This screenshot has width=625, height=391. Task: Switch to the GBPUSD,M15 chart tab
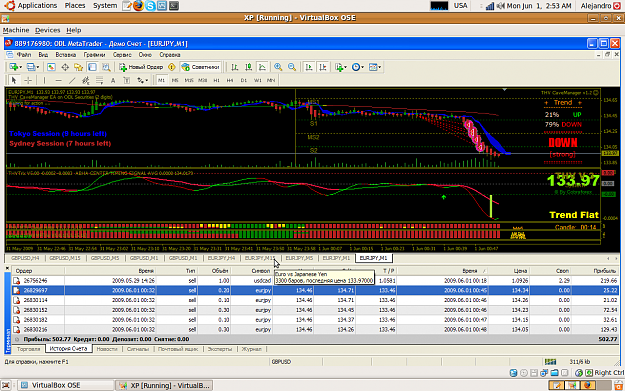(x=65, y=258)
